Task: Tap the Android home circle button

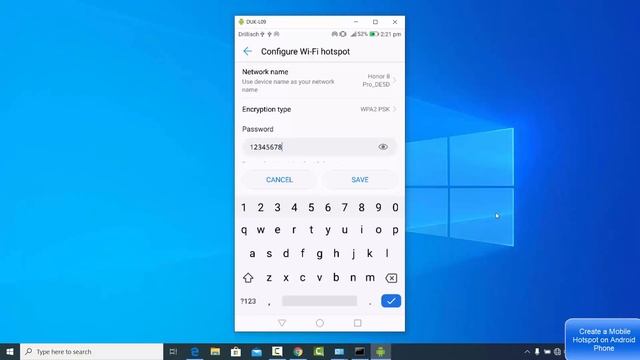Action: click(320, 323)
